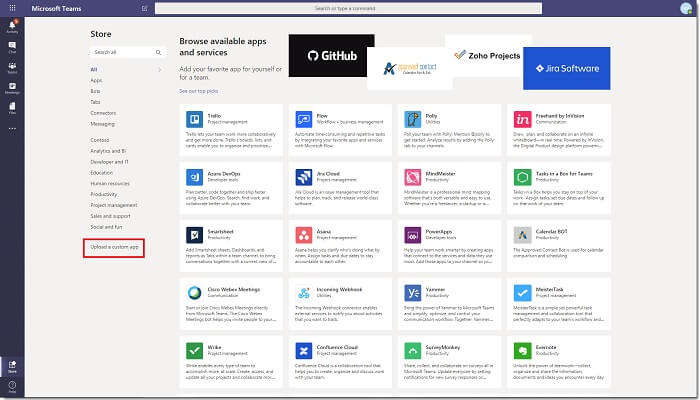
Task: Click the PowerApps icon
Action: (x=412, y=235)
